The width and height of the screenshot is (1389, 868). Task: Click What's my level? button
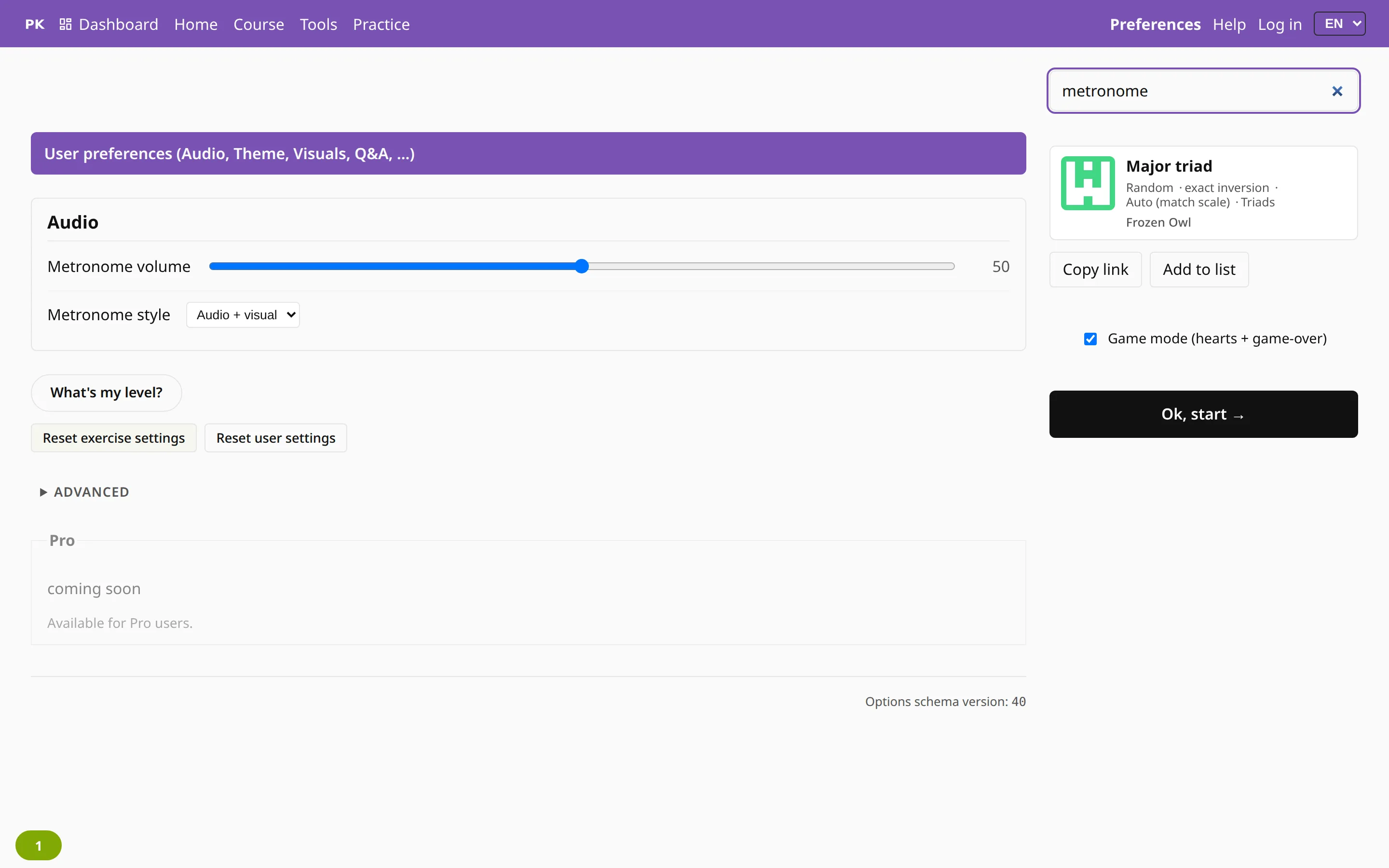pyautogui.click(x=106, y=393)
